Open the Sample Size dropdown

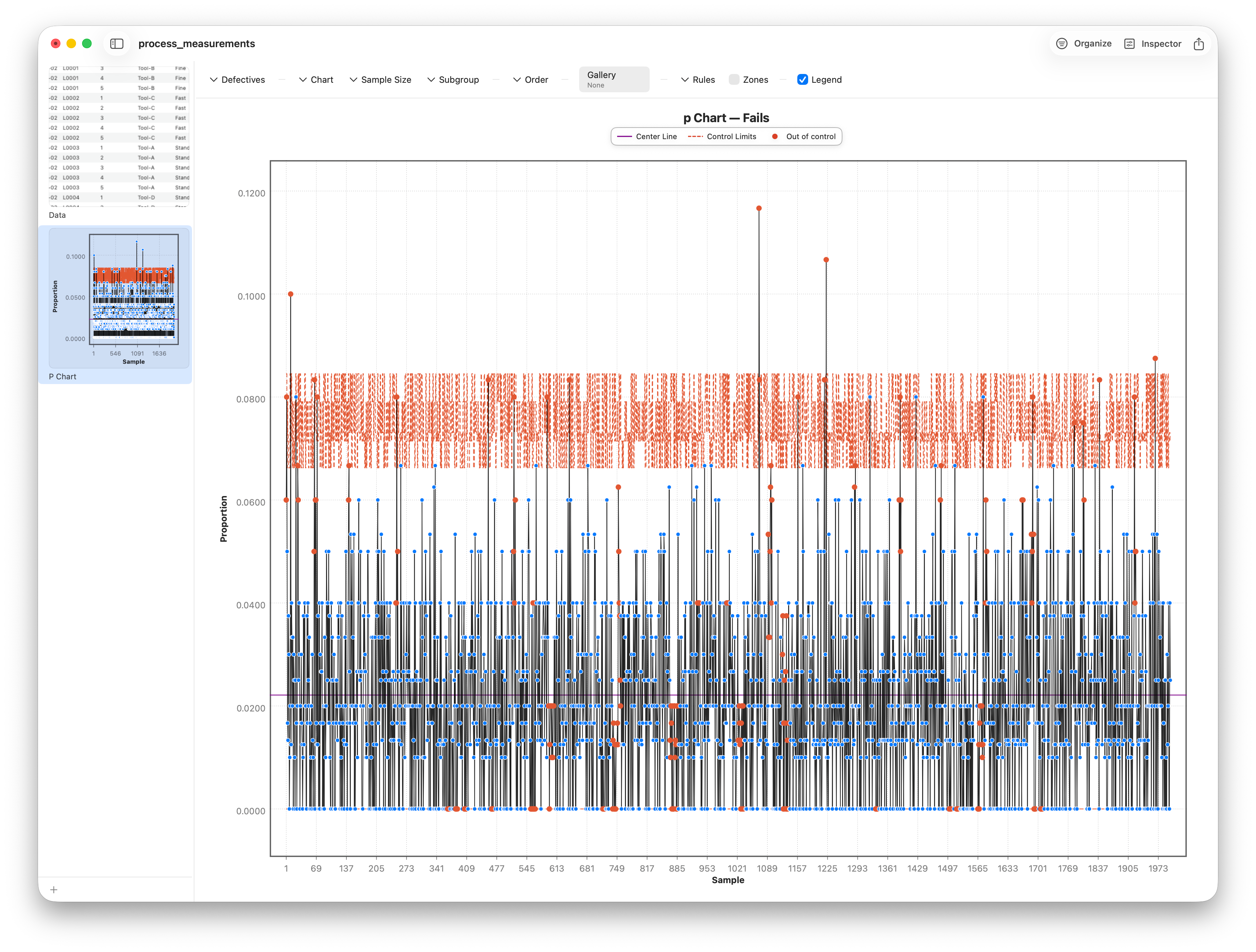pos(380,79)
